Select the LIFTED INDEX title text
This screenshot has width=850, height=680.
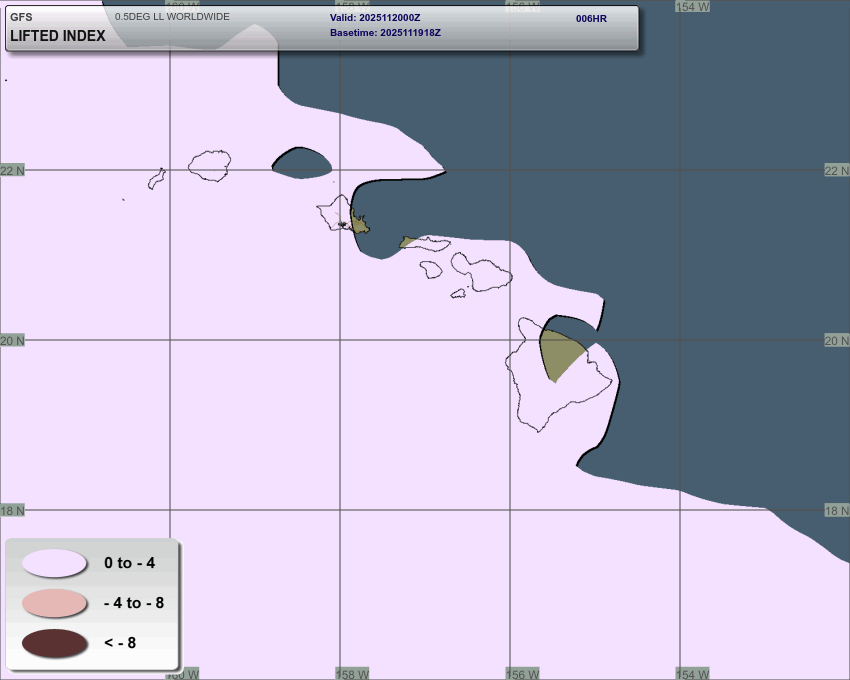click(x=57, y=36)
